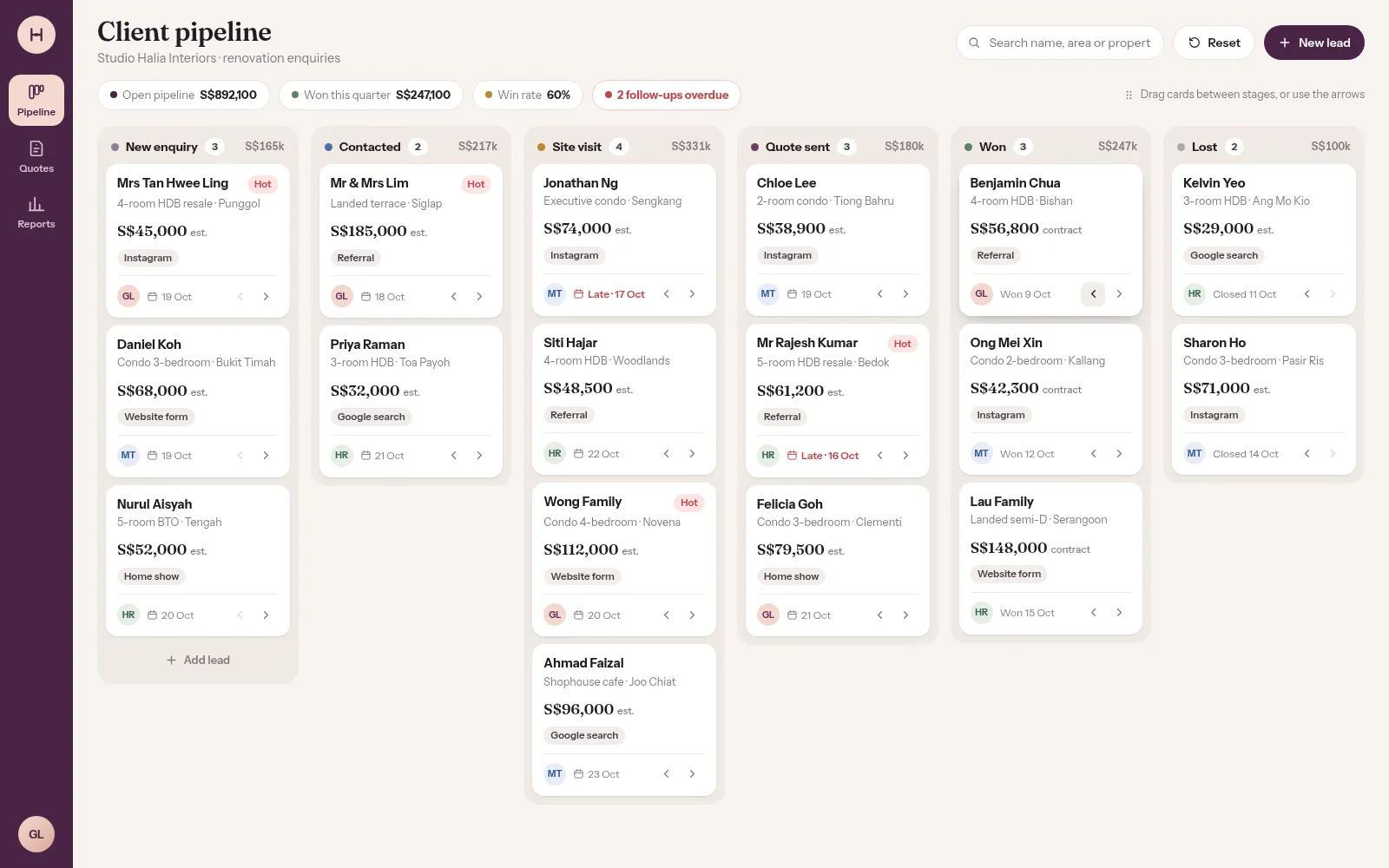Move Sharon Ho card back a stage

1307,454
